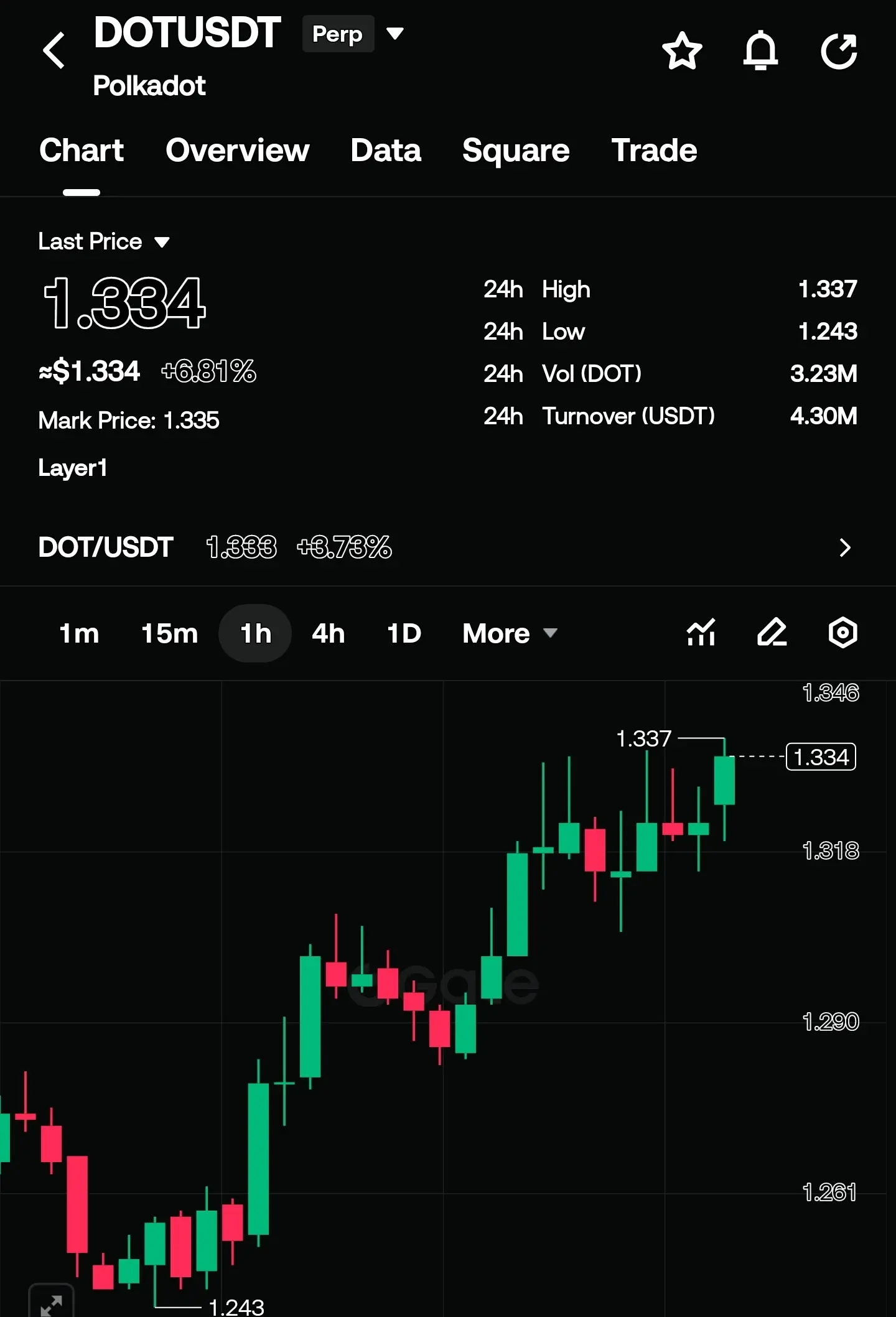Image resolution: width=896 pixels, height=1317 pixels.
Task: Add DOTUSDT to favorites with star icon
Action: tap(682, 50)
